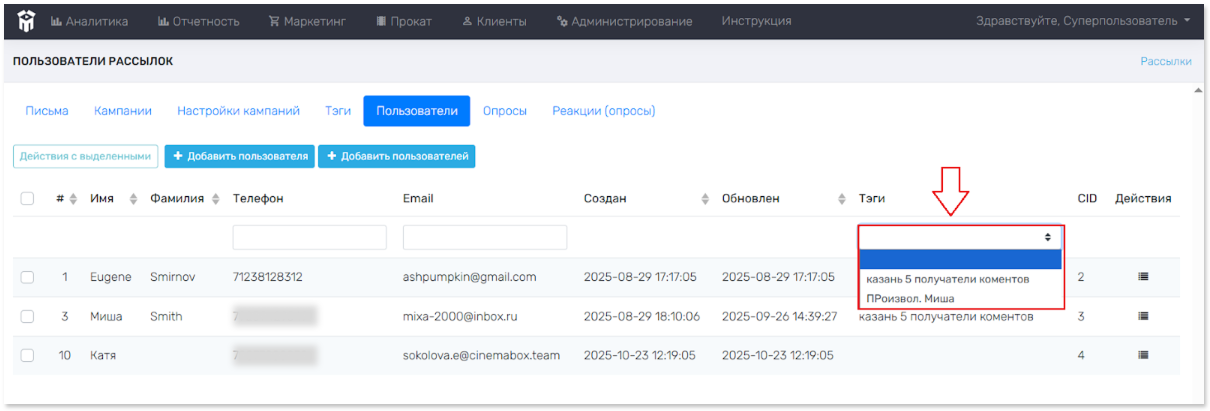Toggle the select-all checkbox in table header
The image size is (1210, 411).
click(28, 199)
